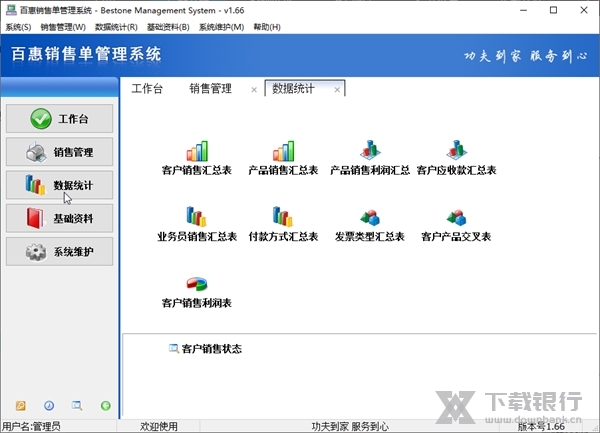The height and width of the screenshot is (433, 600).
Task: Open 发票类型汇总表 report icon
Action: 370,218
